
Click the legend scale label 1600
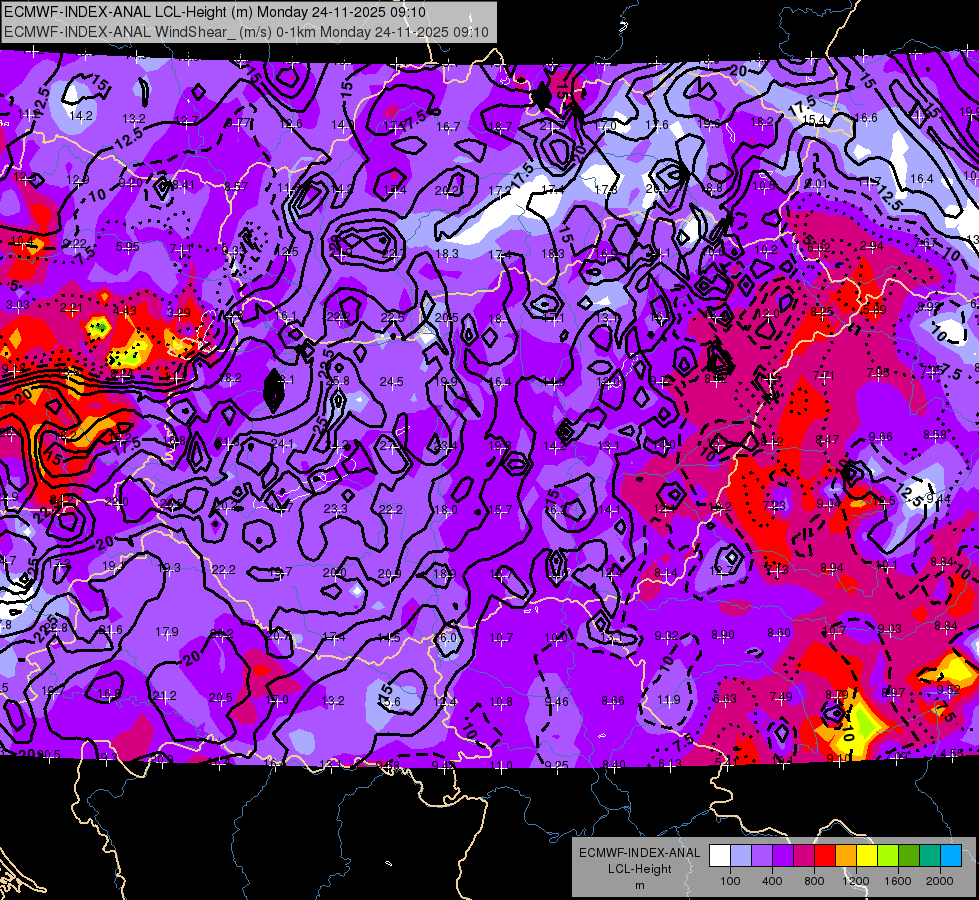(x=898, y=881)
